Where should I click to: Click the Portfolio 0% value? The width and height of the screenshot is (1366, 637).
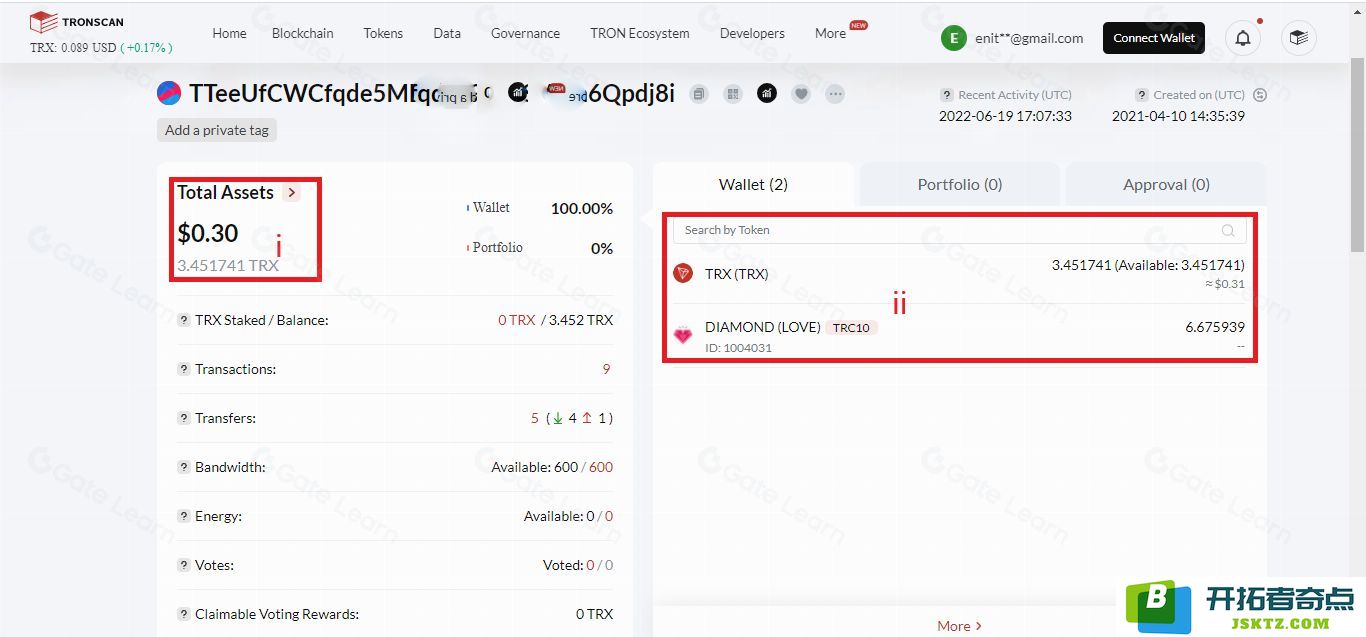[602, 248]
